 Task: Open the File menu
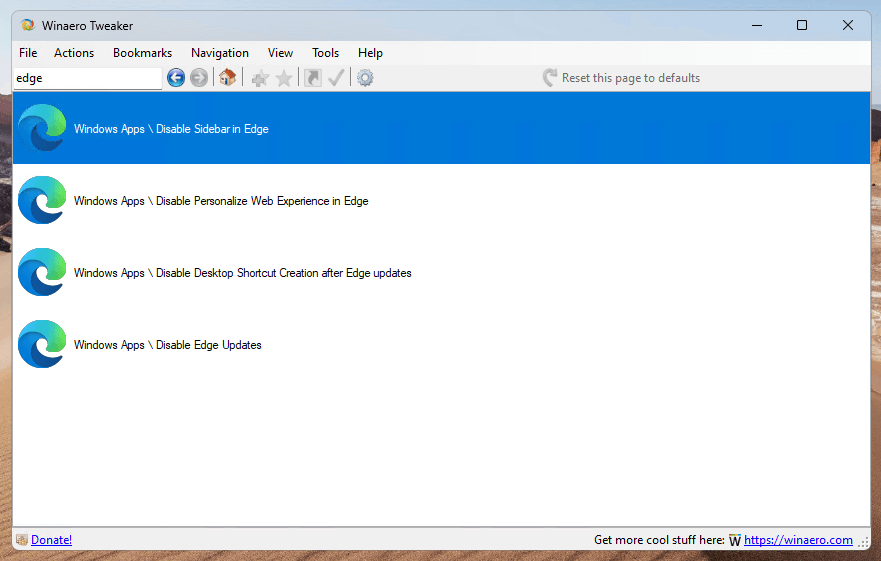[x=28, y=53]
